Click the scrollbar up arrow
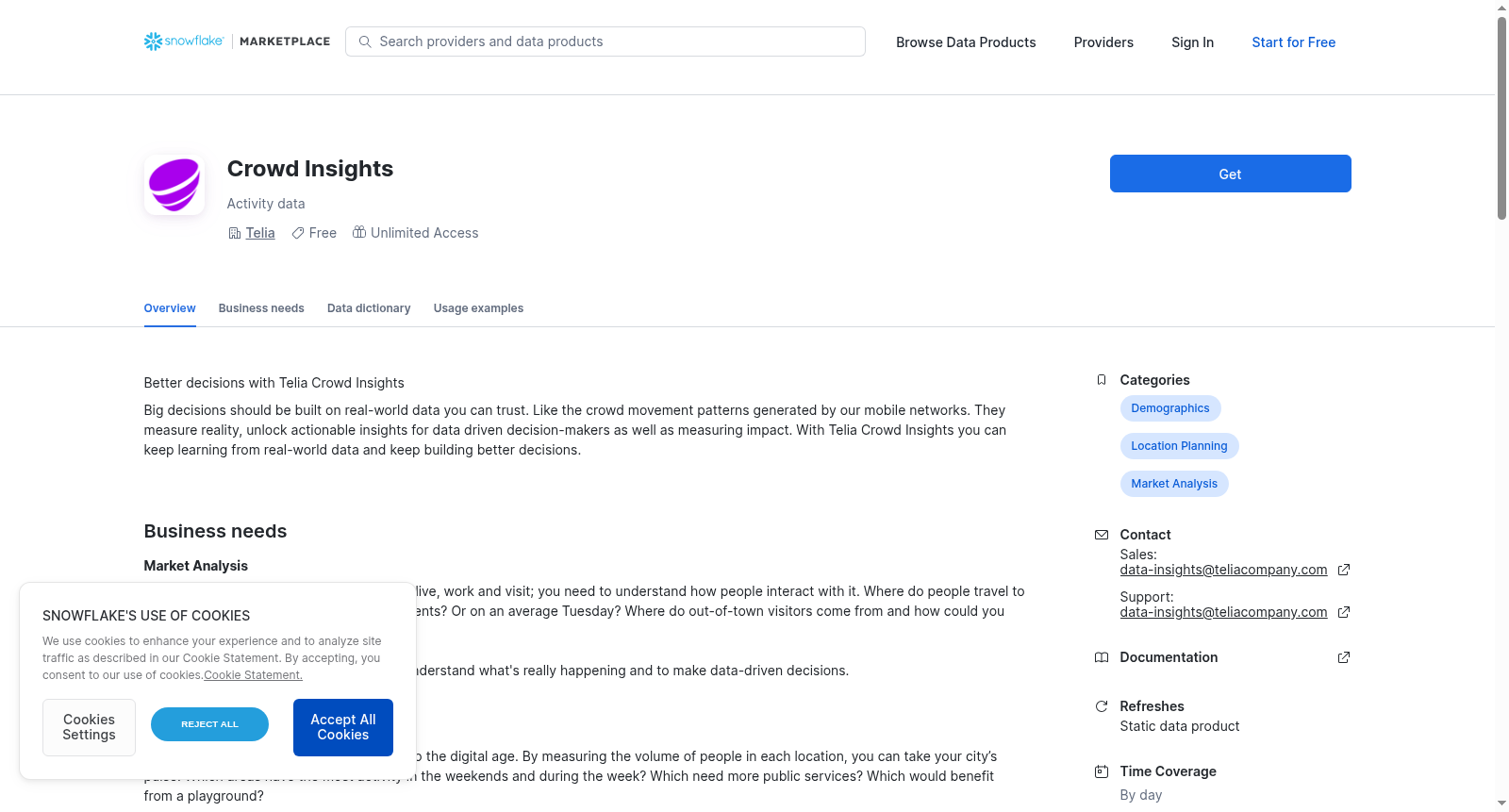Image resolution: width=1509 pixels, height=812 pixels. (1501, 8)
